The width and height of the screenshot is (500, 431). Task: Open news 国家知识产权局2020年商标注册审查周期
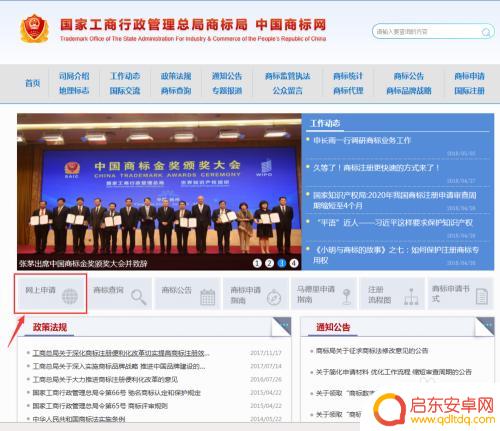tap(395, 200)
